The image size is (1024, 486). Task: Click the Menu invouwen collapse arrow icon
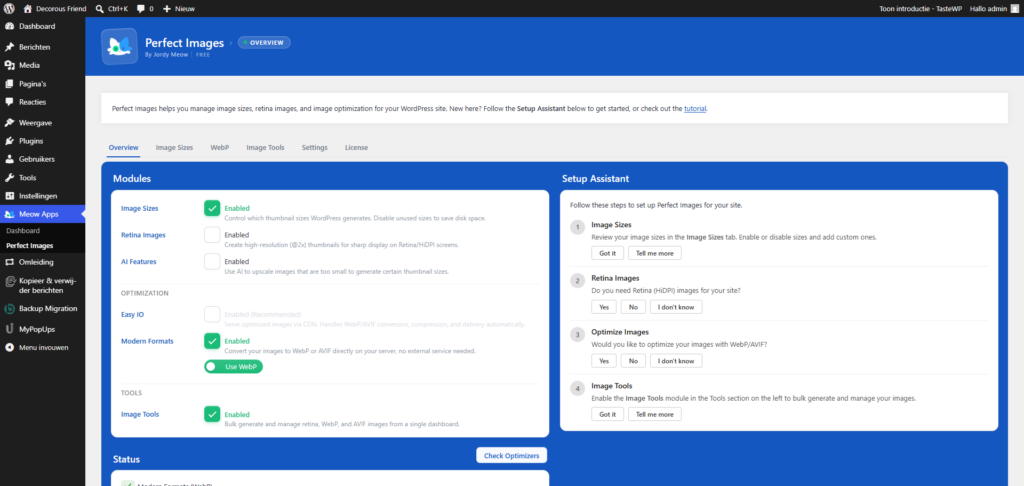click(9, 348)
